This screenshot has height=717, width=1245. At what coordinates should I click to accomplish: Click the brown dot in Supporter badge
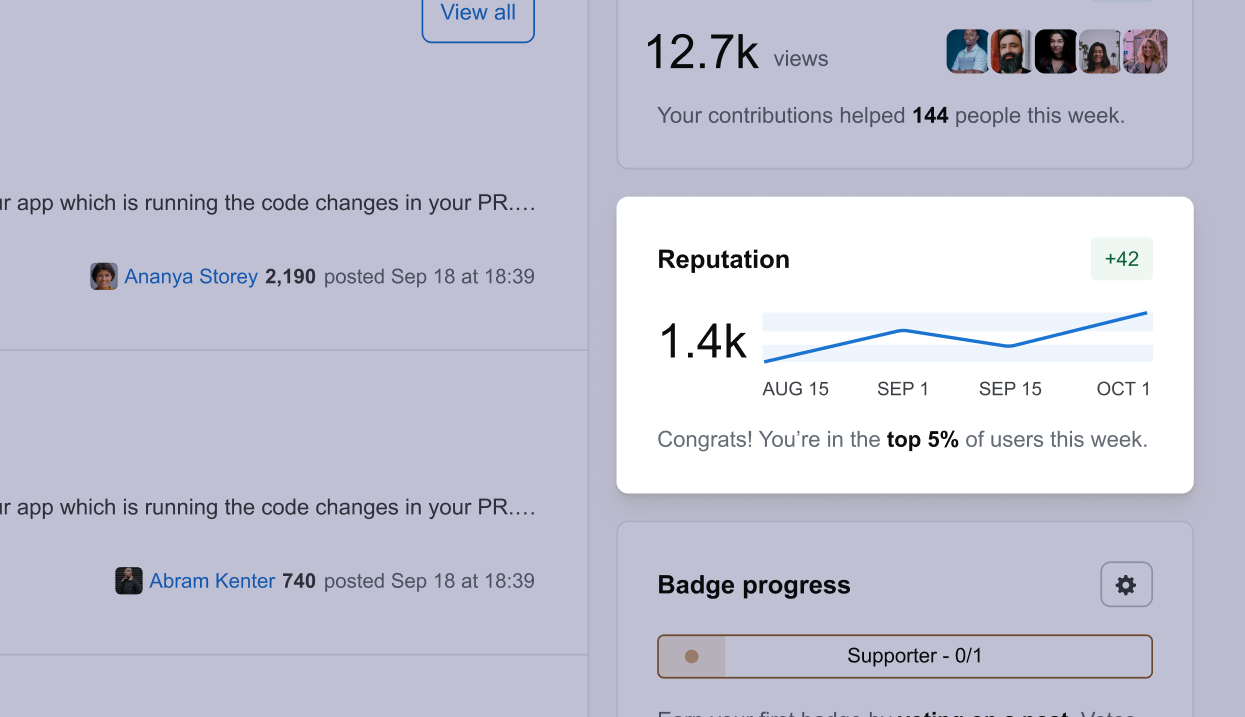click(x=691, y=657)
